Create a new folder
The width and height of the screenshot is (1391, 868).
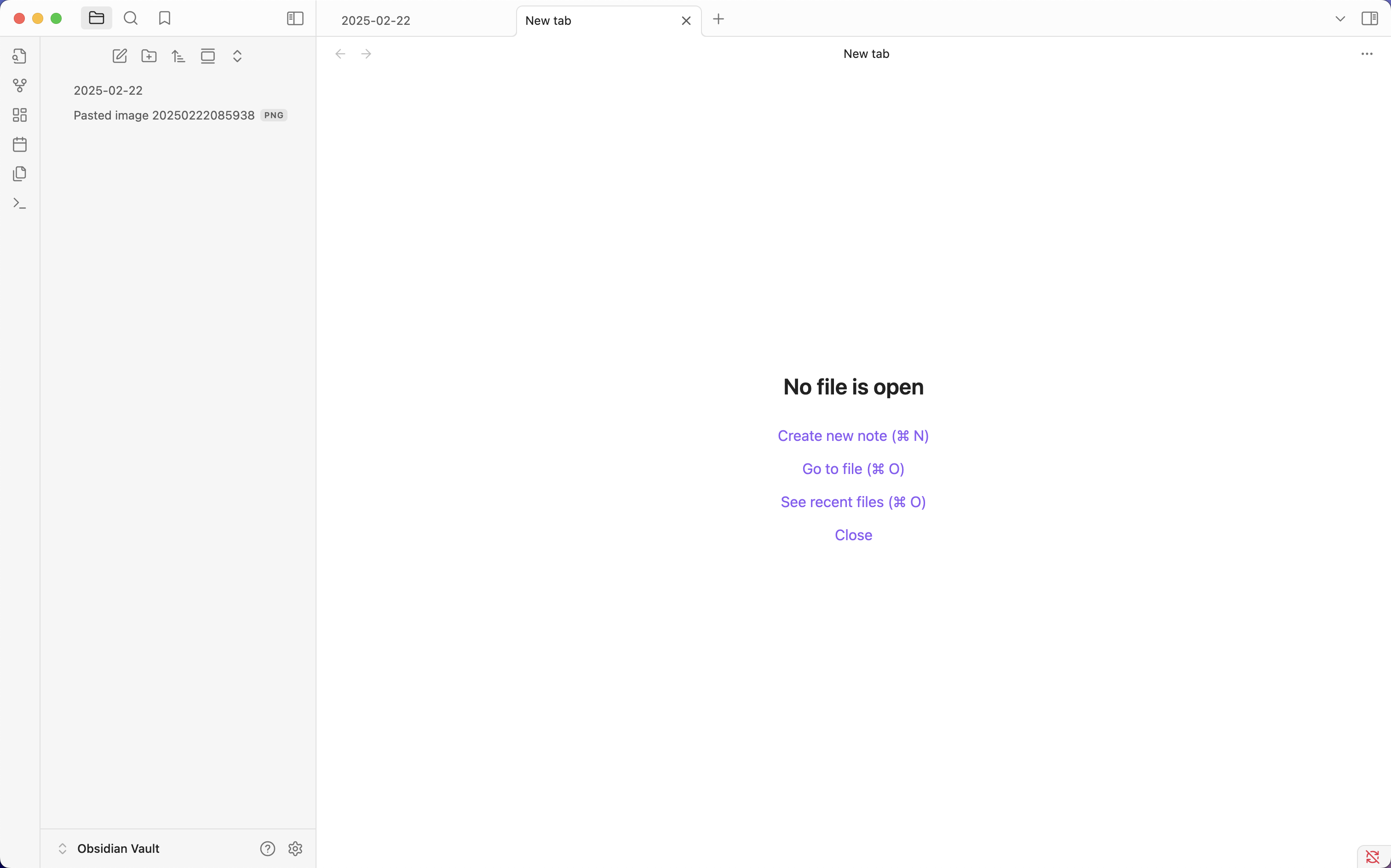(149, 56)
